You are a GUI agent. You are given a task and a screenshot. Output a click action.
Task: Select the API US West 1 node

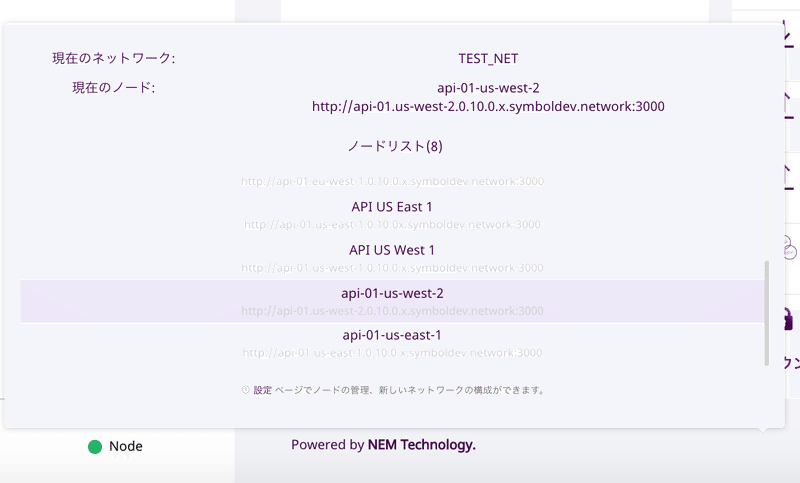(x=392, y=258)
